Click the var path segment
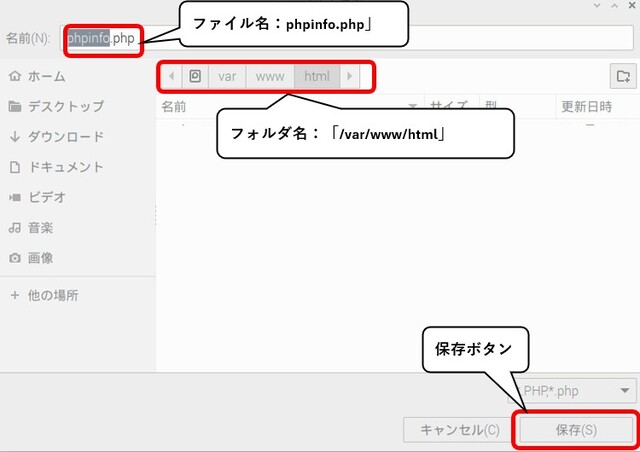Viewport: 640px width, 452px height. click(x=227, y=76)
